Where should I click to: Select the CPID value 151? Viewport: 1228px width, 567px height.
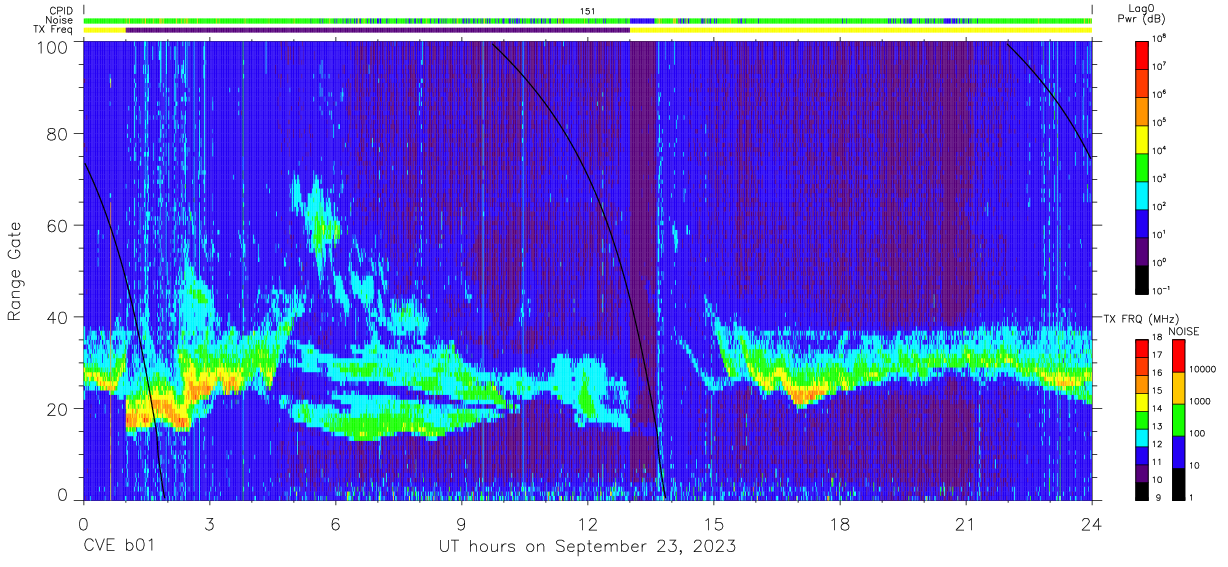pos(588,11)
